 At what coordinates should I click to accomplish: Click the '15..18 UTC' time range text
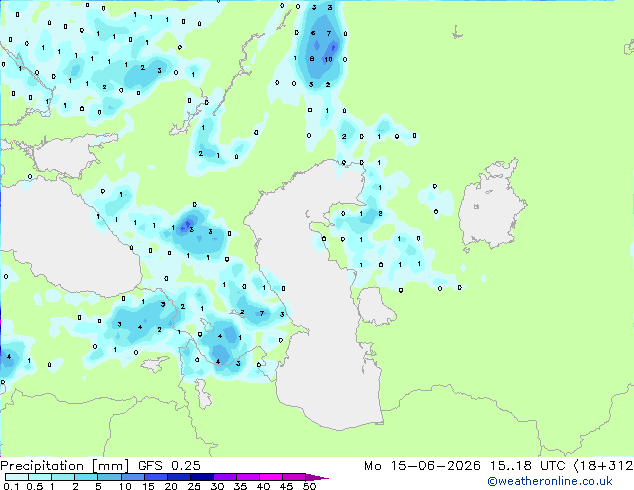click(x=527, y=466)
